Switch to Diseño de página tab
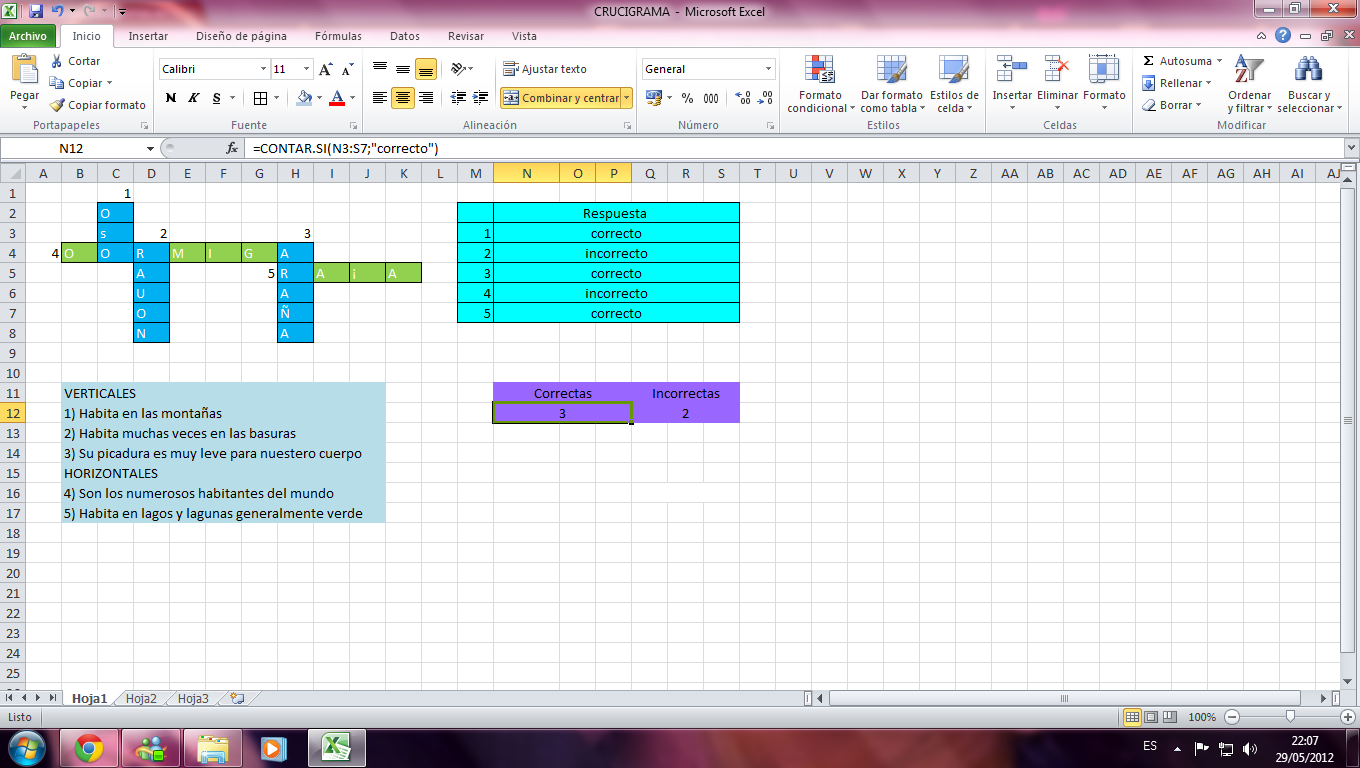1360x768 pixels. pyautogui.click(x=241, y=36)
